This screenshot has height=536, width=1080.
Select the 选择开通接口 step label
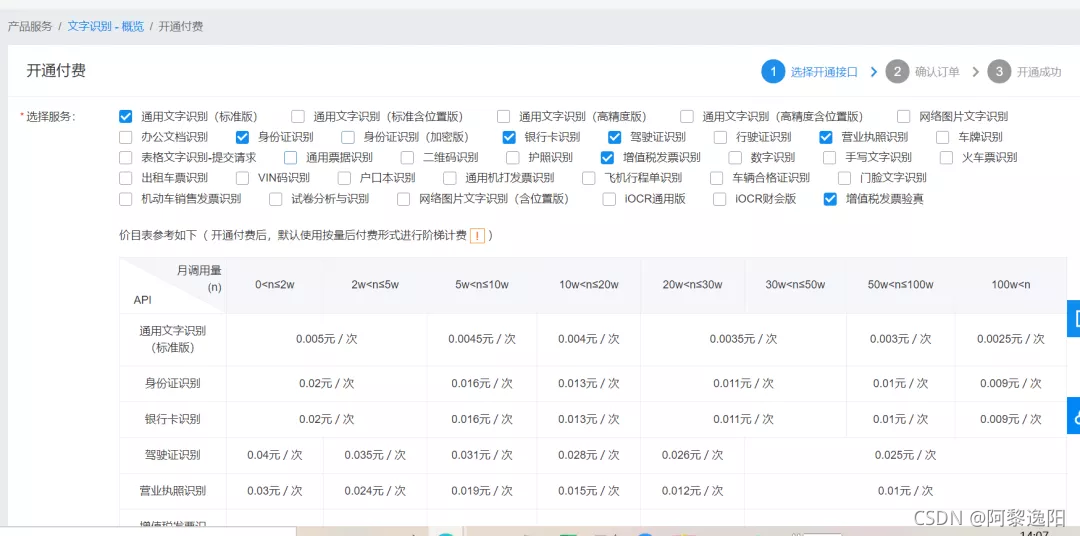tap(824, 72)
